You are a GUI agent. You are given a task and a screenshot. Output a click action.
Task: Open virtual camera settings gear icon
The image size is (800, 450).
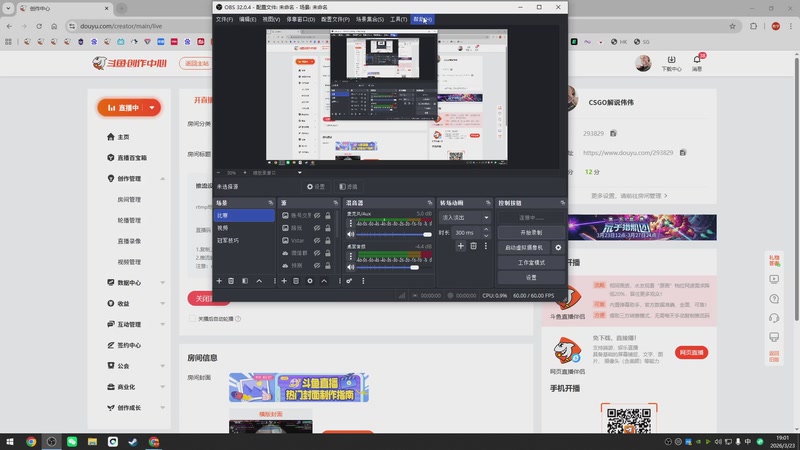point(558,247)
